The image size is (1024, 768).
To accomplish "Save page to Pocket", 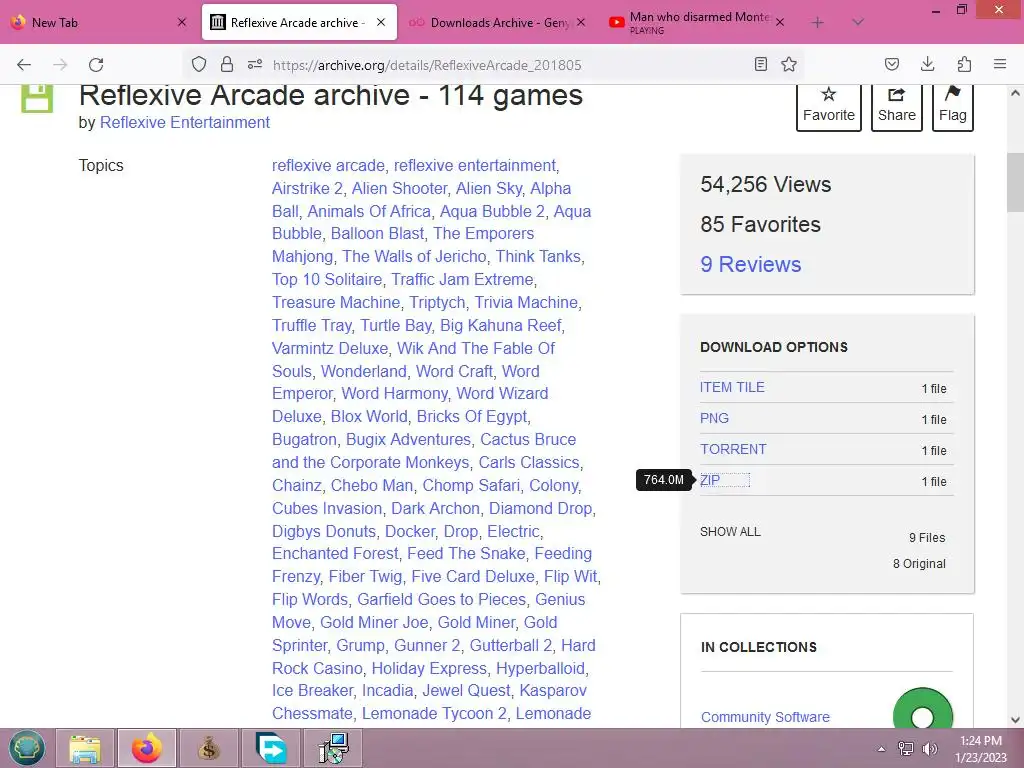I will click(891, 64).
